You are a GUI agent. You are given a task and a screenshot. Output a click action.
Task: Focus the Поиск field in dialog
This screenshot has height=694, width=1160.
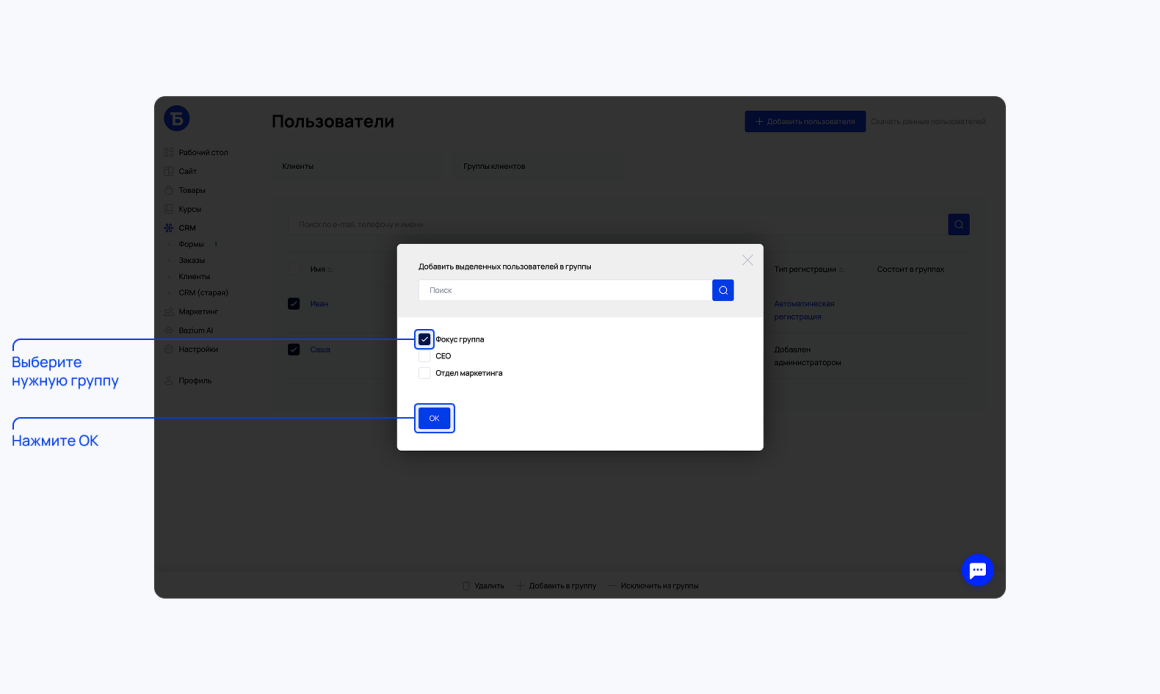pyautogui.click(x=564, y=290)
